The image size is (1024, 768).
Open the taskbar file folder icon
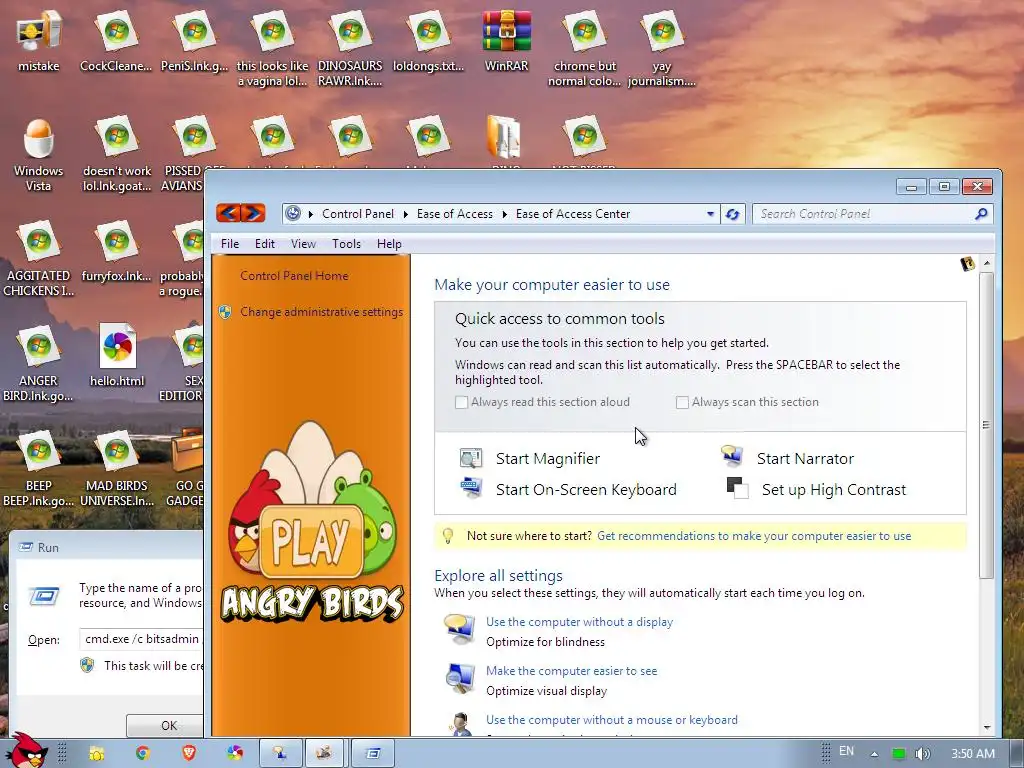tap(97, 753)
